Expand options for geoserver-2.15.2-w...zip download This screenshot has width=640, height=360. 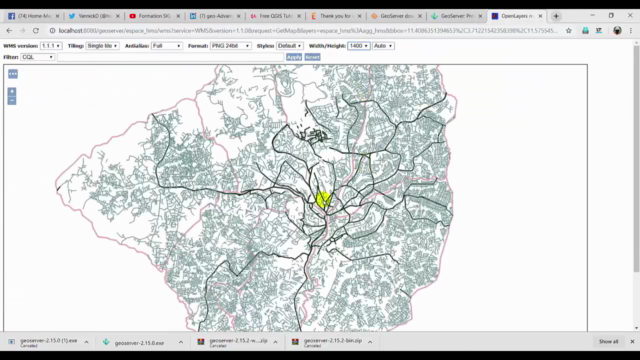coord(276,342)
